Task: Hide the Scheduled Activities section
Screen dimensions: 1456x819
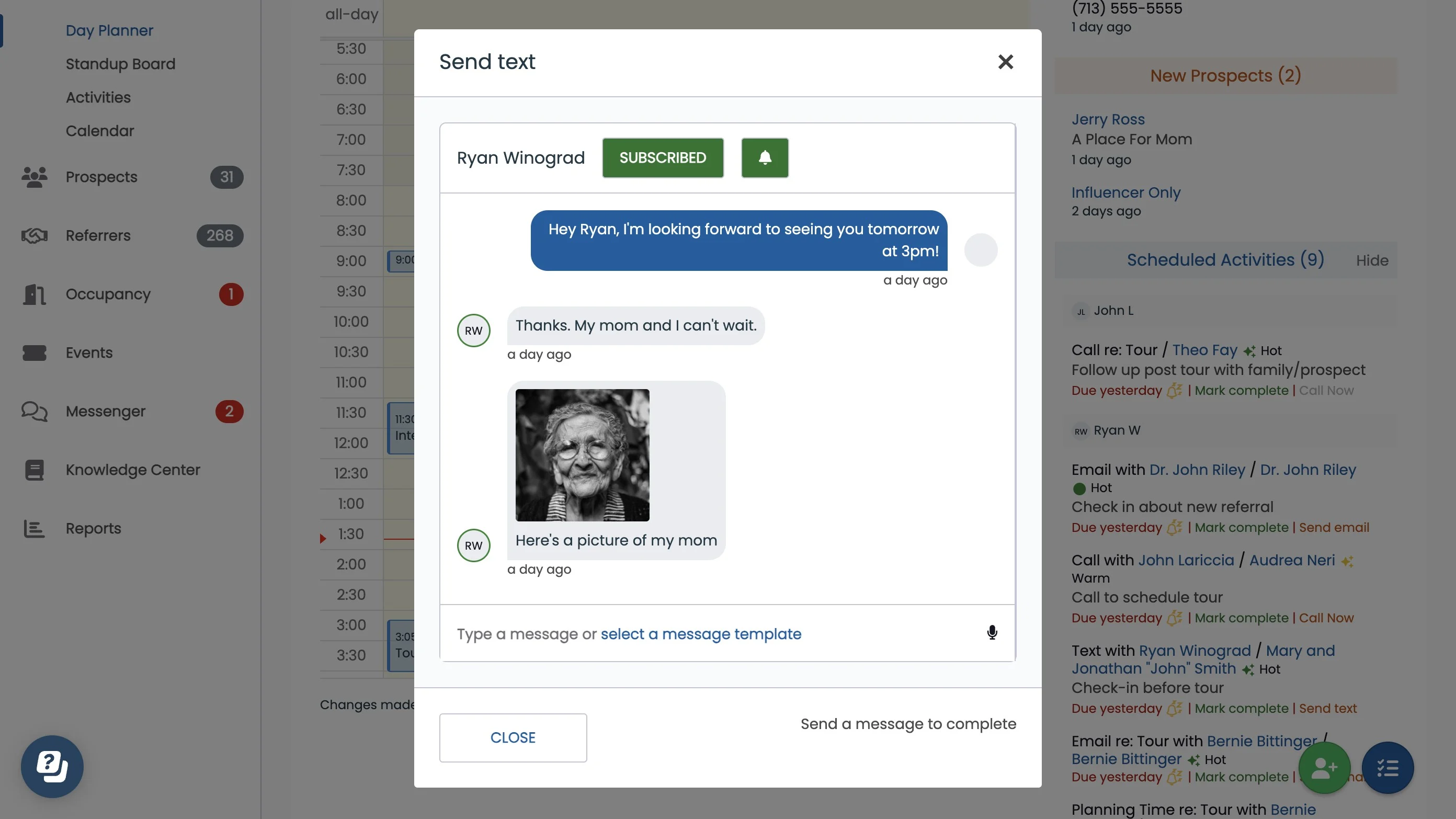Action: point(1372,260)
